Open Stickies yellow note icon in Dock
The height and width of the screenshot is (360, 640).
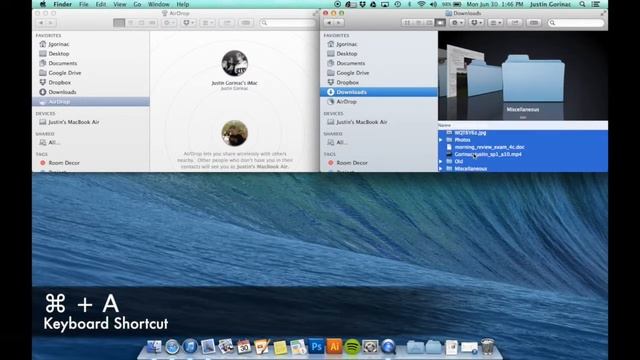click(280, 347)
